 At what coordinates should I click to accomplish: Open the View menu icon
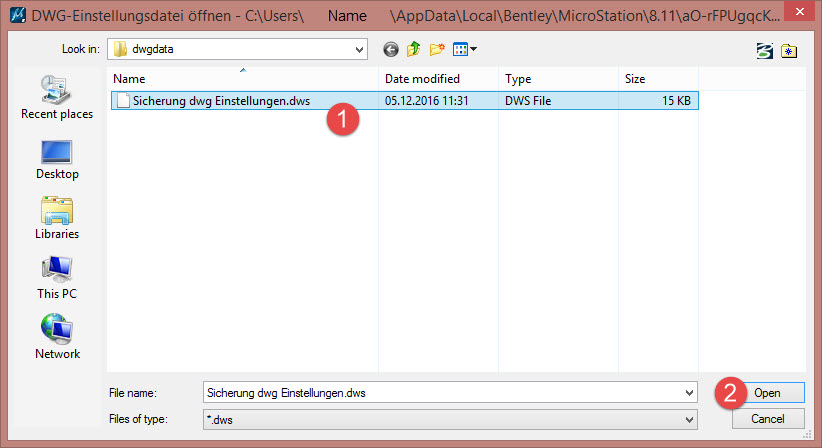click(464, 49)
